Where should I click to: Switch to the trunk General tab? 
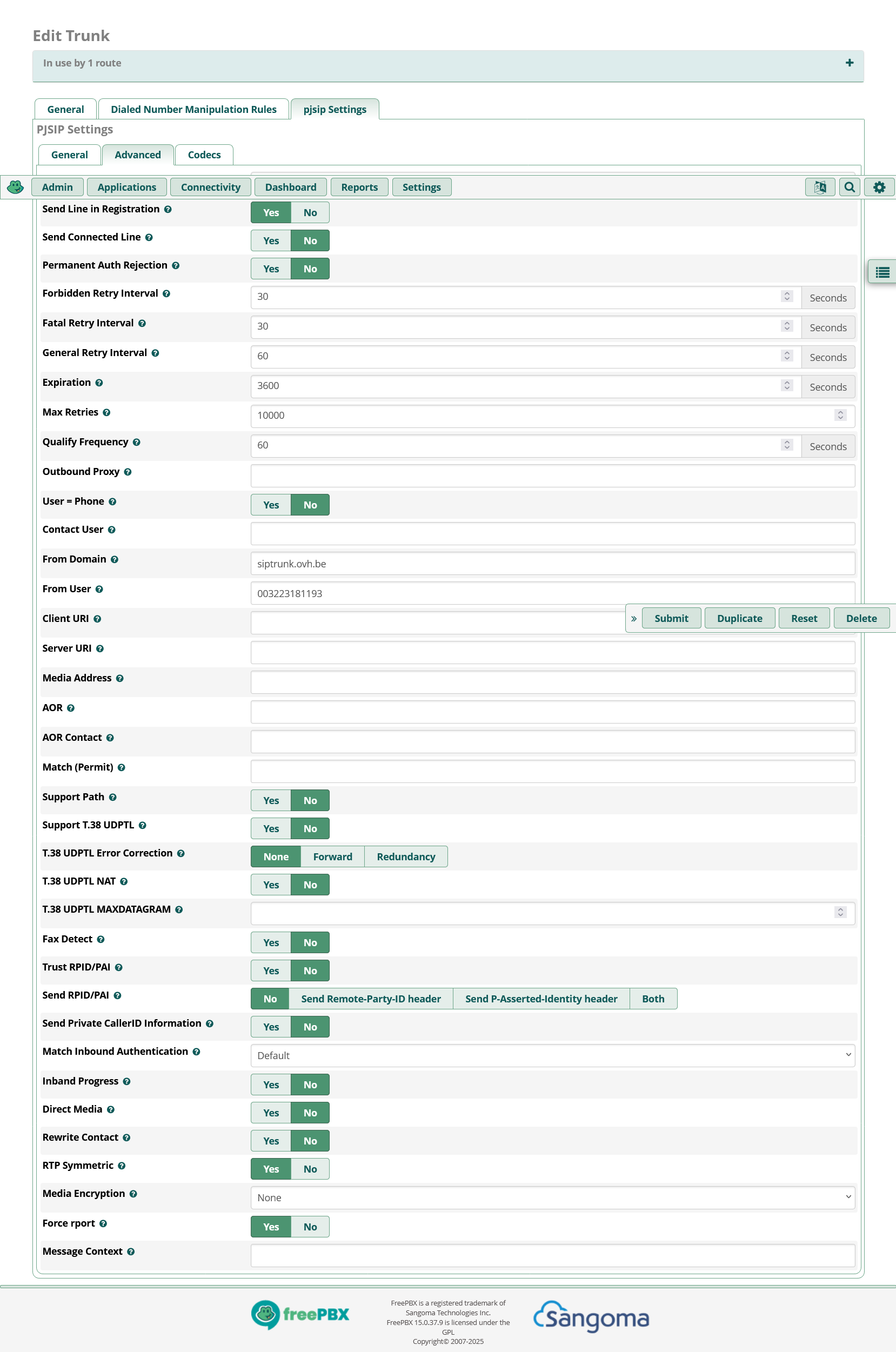65,109
